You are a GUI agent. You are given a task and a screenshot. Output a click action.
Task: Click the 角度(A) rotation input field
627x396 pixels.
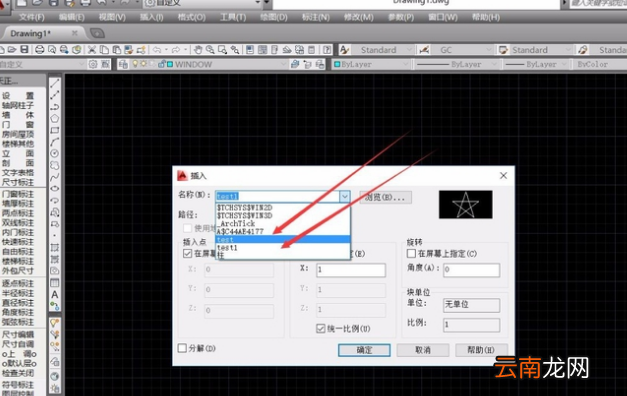pyautogui.click(x=471, y=270)
